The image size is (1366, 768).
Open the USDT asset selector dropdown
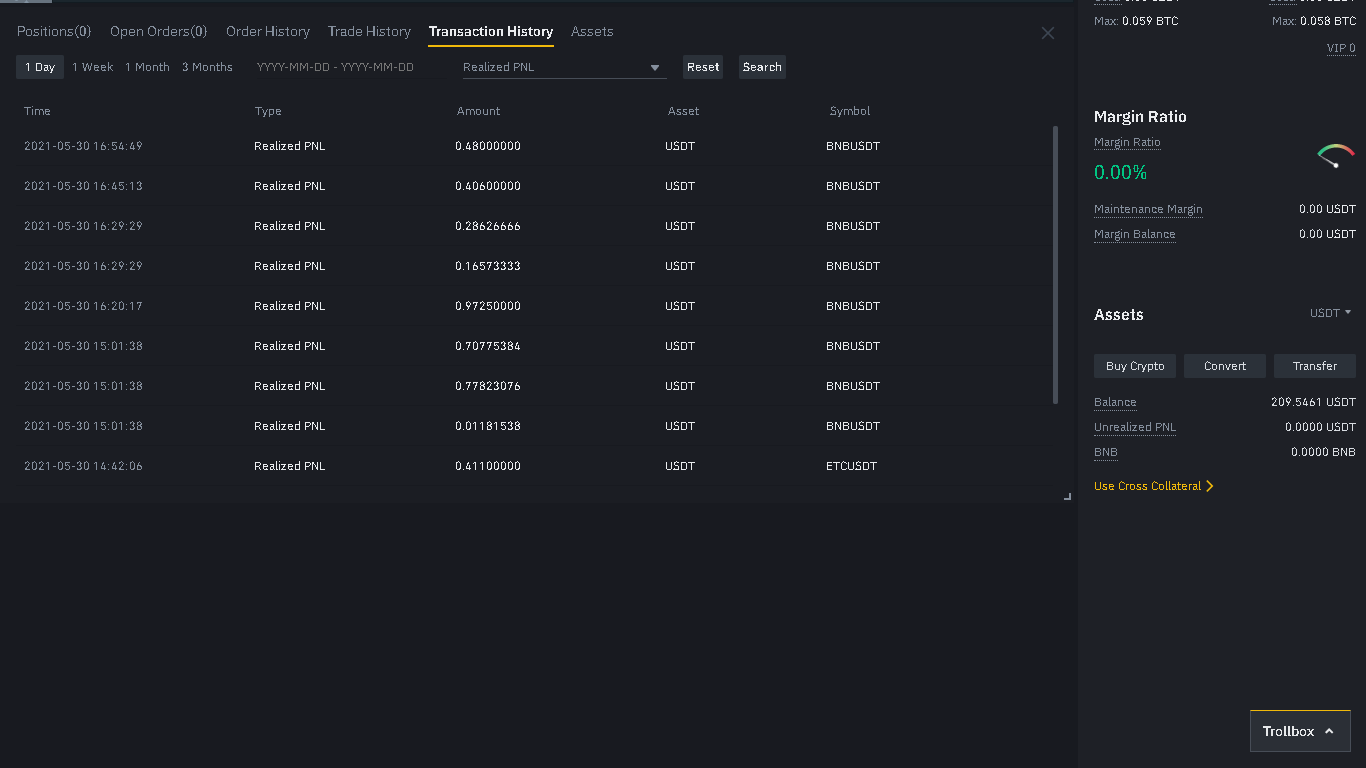pos(1330,313)
